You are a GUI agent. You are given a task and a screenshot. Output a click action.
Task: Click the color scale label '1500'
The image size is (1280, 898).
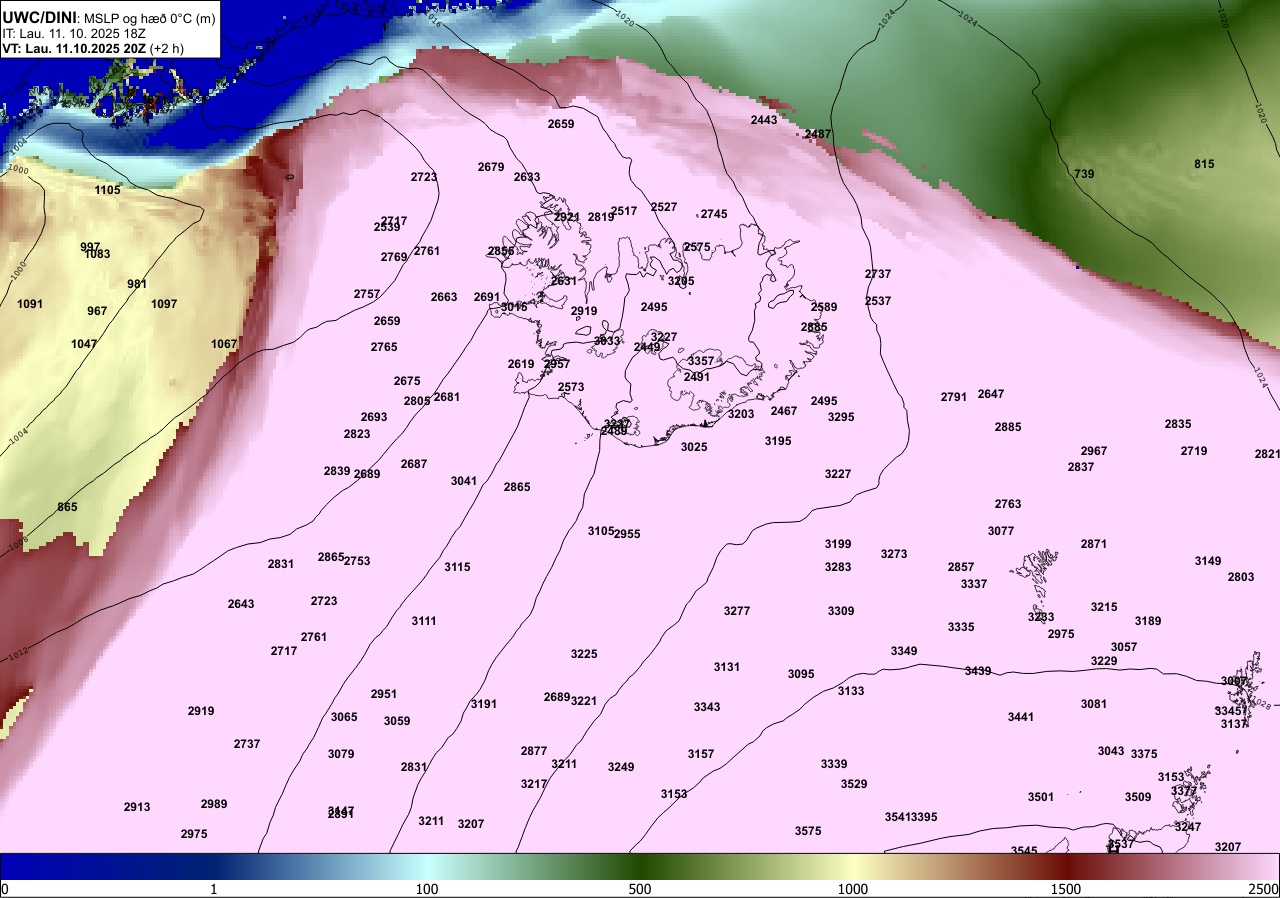pos(1066,889)
